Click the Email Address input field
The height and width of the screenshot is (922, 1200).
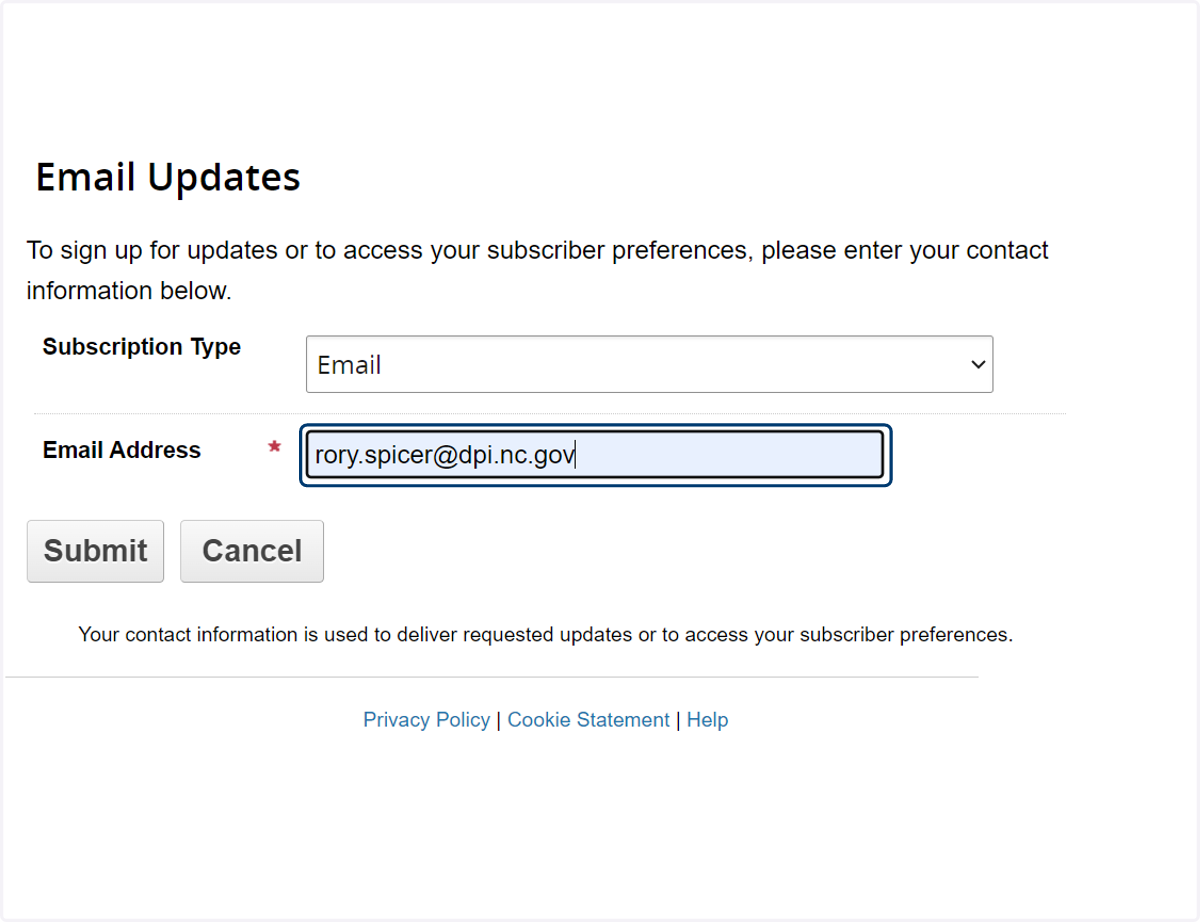click(595, 455)
